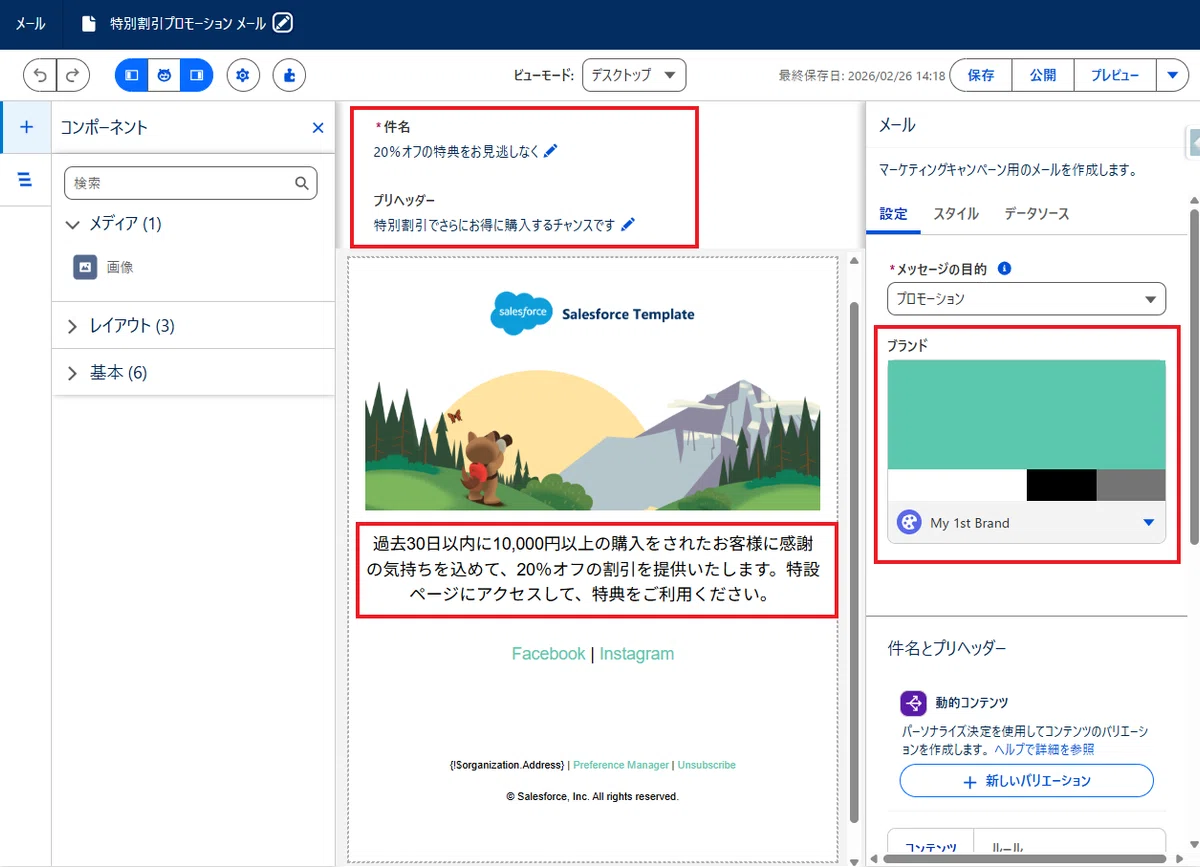The image size is (1200, 867).
Task: Switch to the ルール tab
Action: click(x=1008, y=847)
